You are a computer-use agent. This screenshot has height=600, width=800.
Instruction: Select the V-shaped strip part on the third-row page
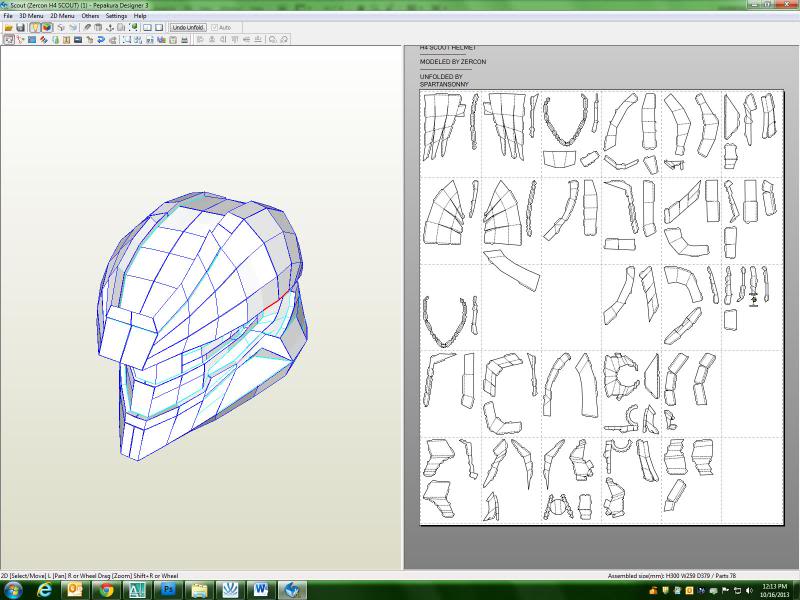pyautogui.click(x=445, y=322)
